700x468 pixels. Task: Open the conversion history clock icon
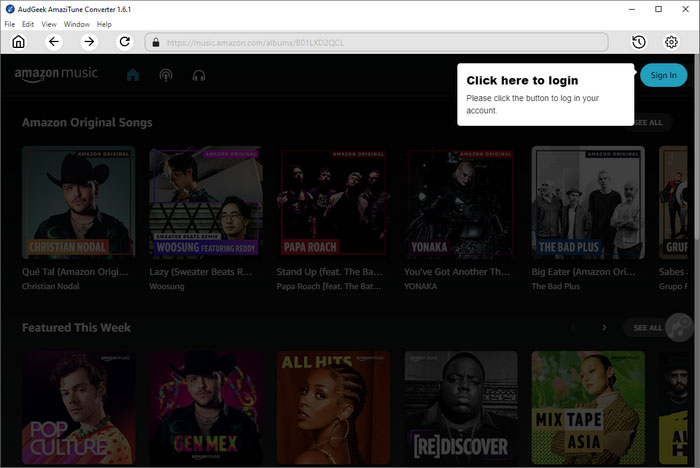(x=639, y=42)
